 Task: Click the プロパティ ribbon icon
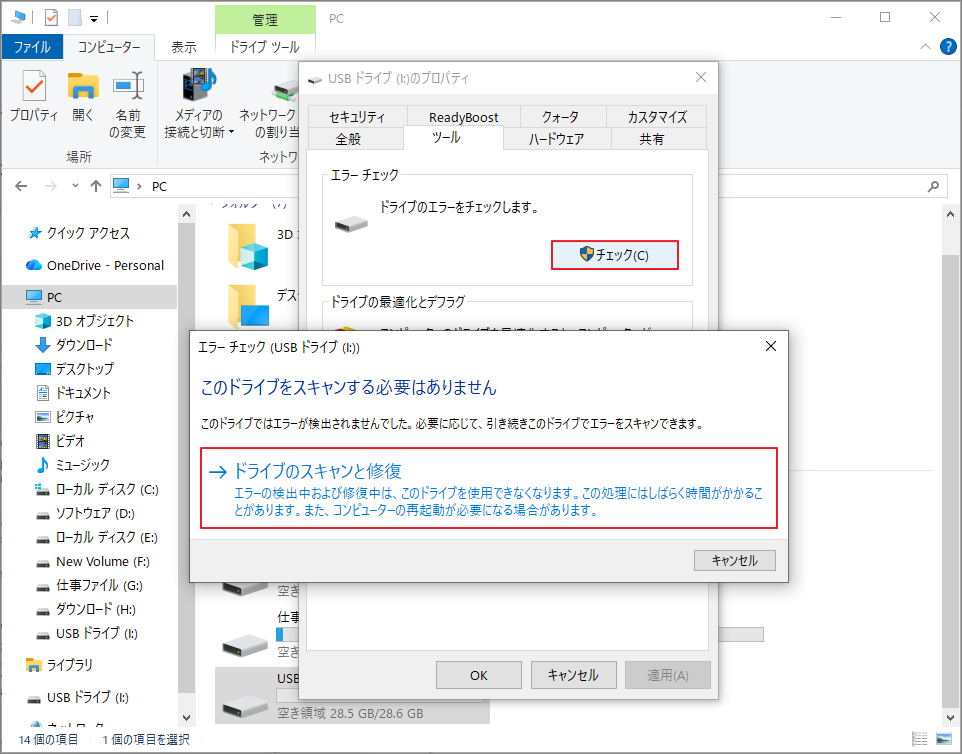[x=34, y=95]
